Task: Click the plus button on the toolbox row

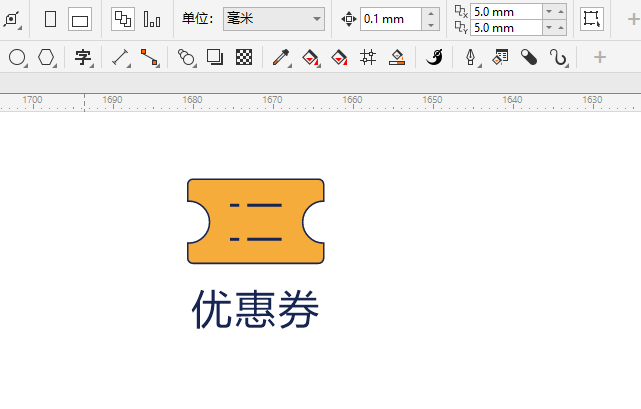Action: (600, 57)
